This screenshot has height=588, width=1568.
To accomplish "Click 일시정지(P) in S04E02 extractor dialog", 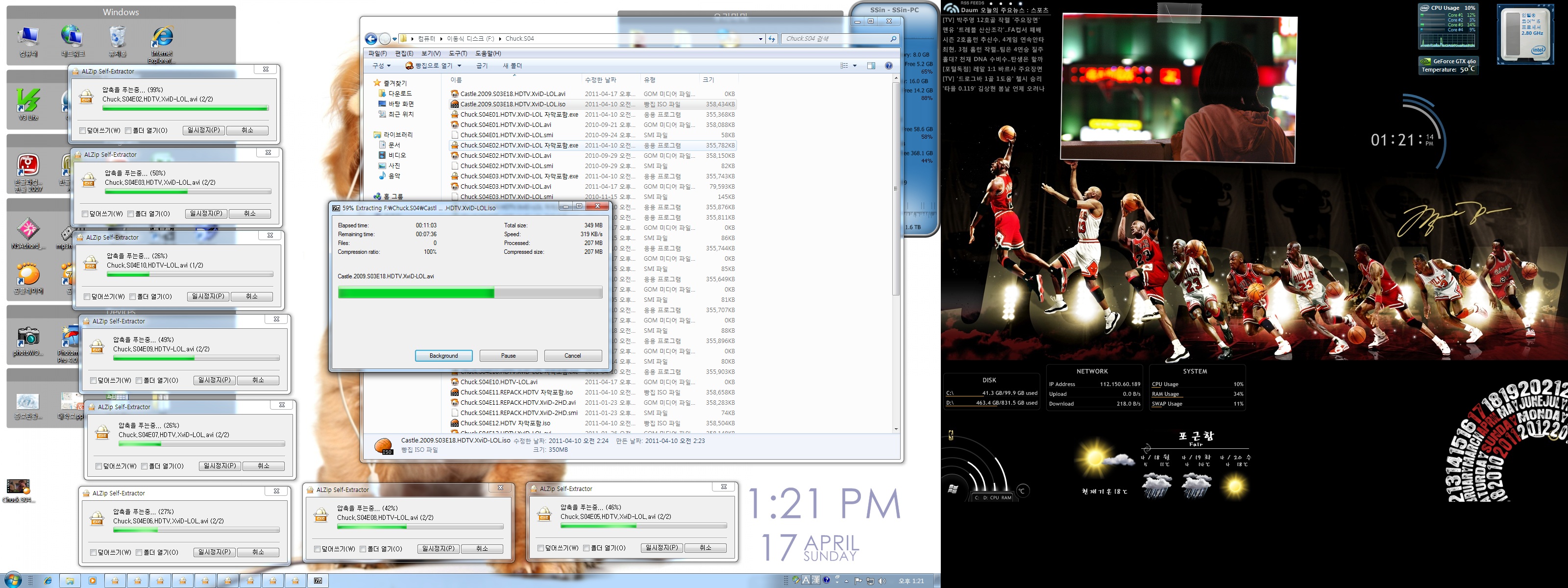I will click(204, 130).
